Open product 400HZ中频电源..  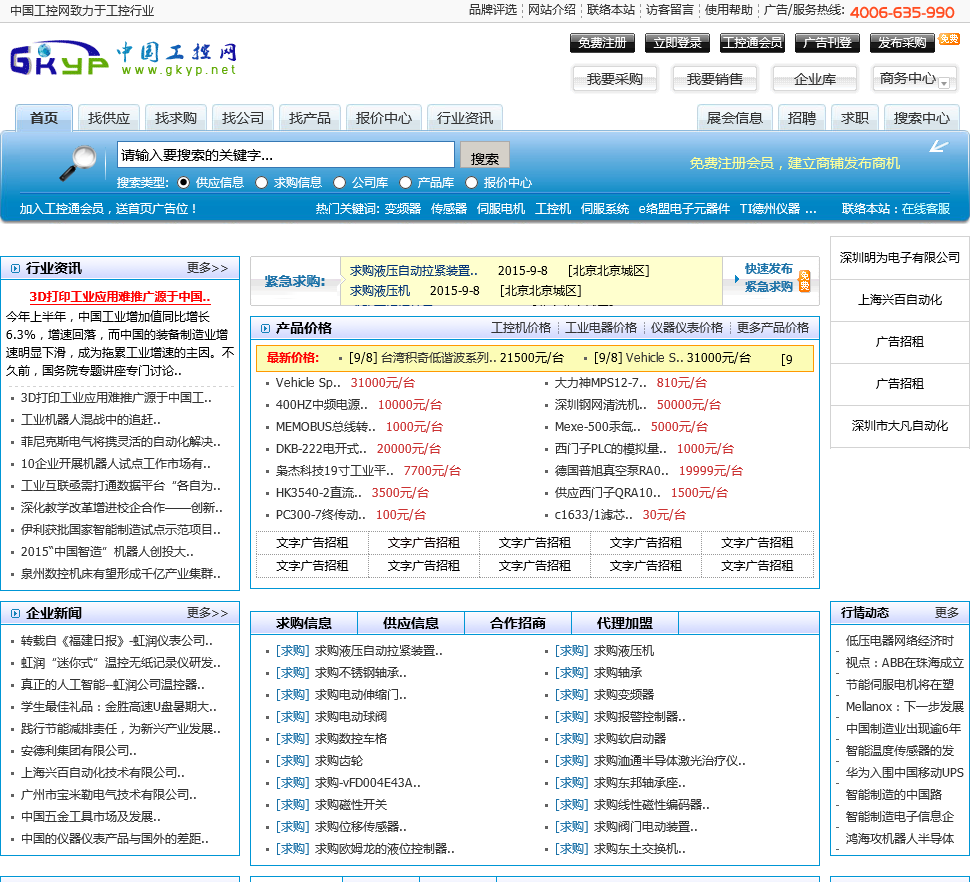pyautogui.click(x=322, y=405)
